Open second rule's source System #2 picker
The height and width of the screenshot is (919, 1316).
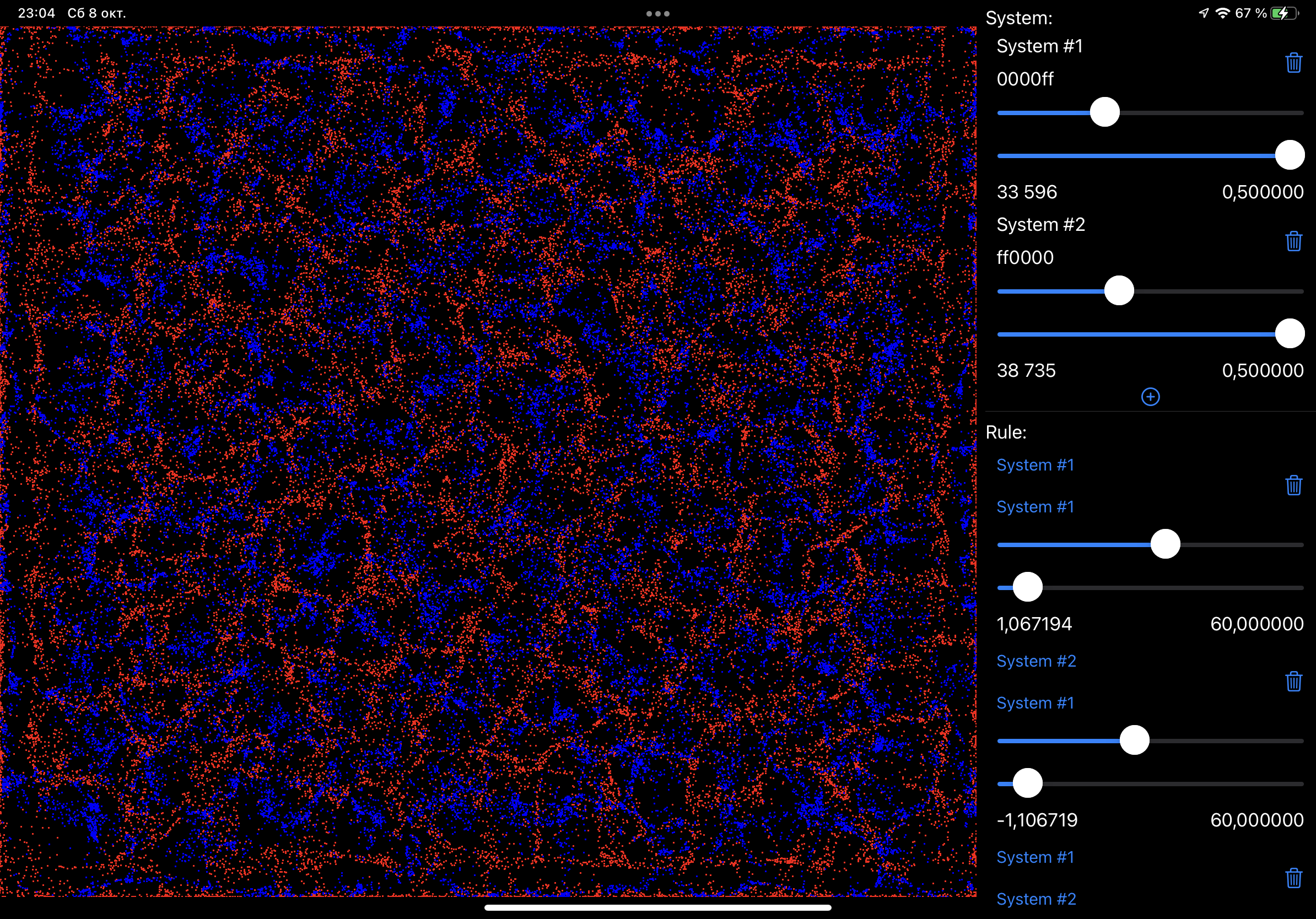tap(1036, 661)
